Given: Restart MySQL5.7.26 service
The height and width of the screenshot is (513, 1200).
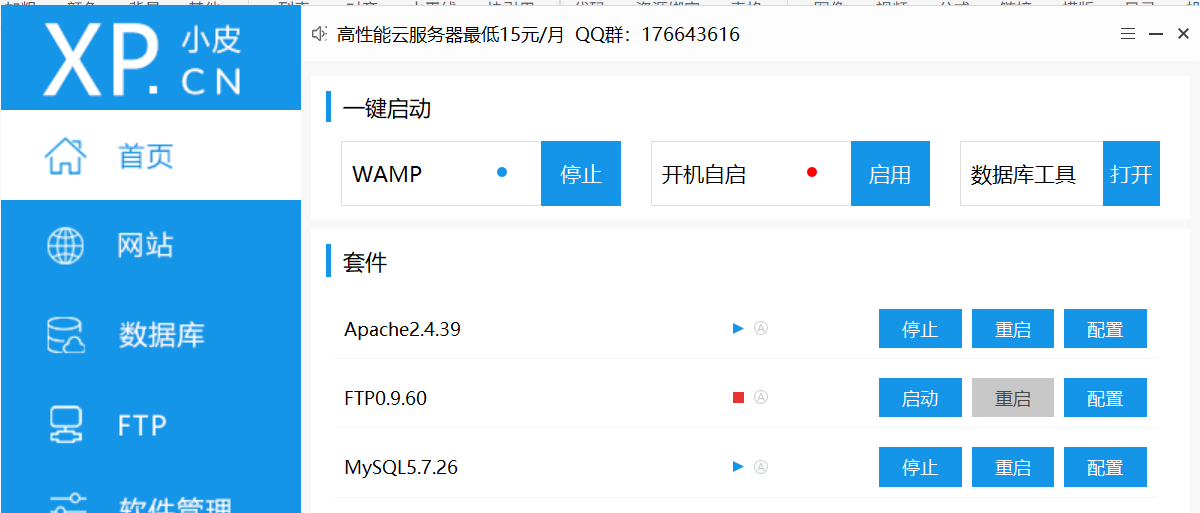Looking at the screenshot, I should [x=1013, y=467].
